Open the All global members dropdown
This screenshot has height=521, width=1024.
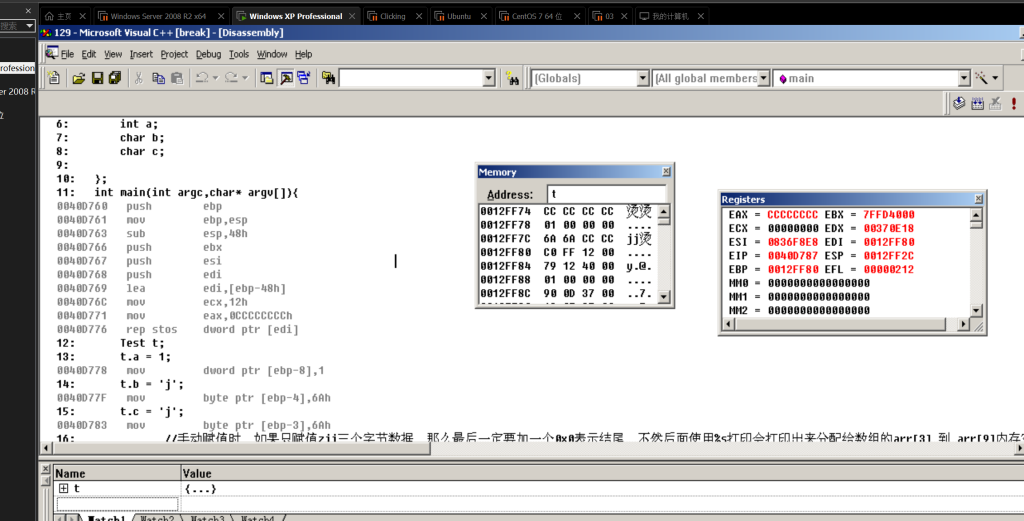click(763, 78)
